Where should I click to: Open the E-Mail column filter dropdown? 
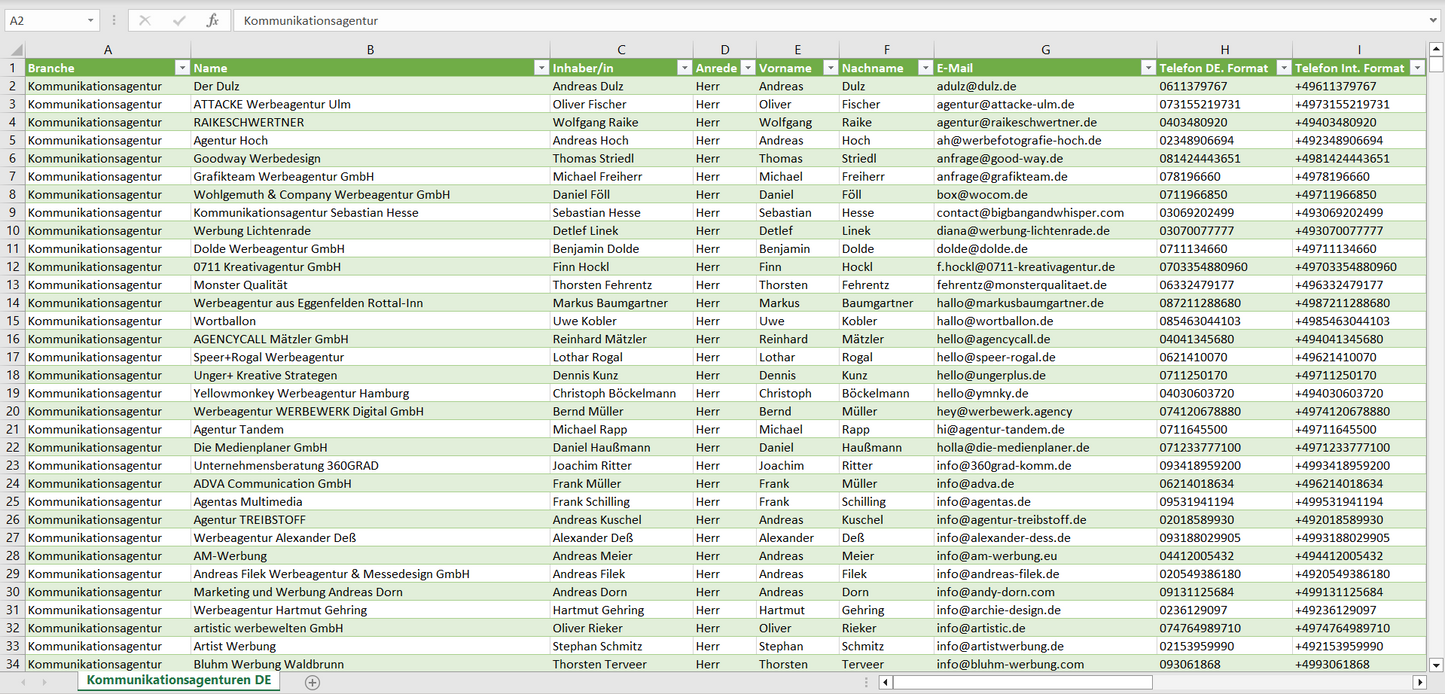click(x=1147, y=68)
